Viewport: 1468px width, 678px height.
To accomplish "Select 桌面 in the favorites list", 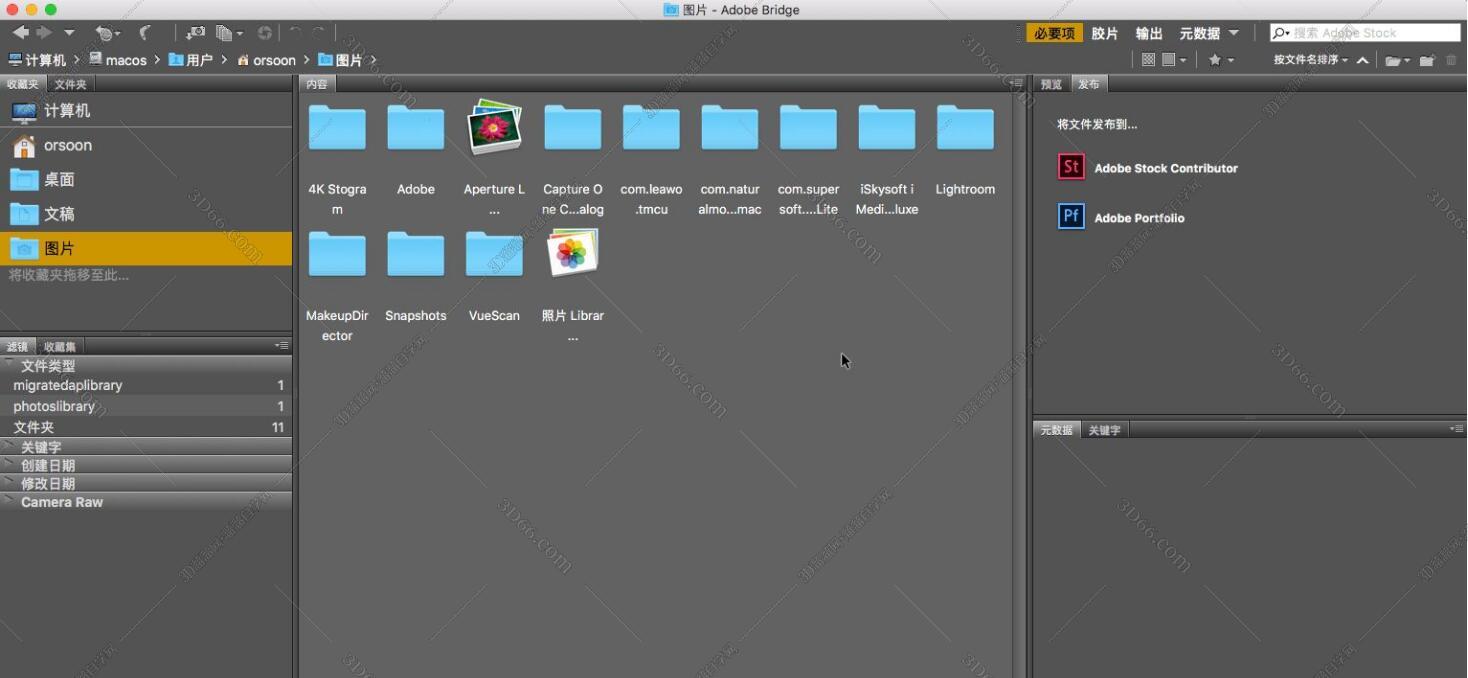I will (59, 180).
